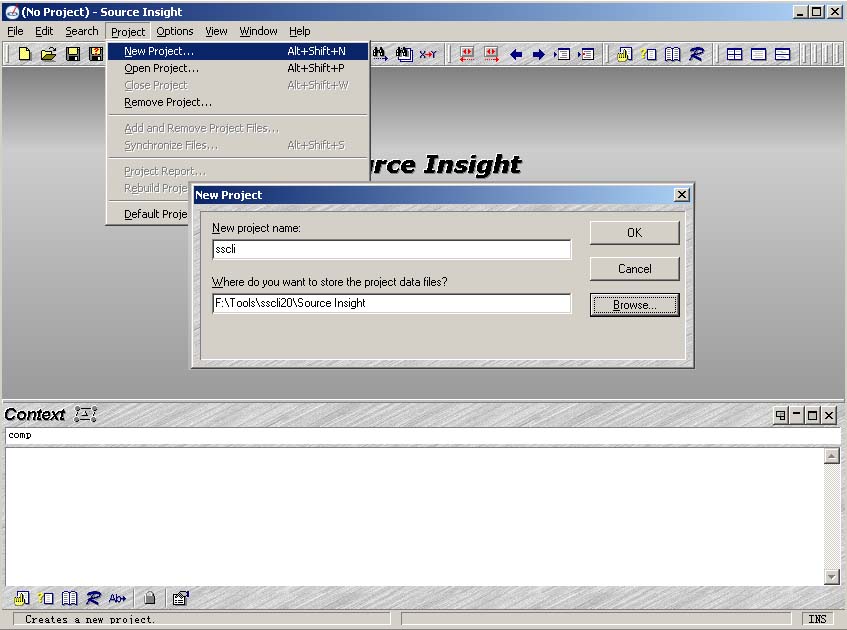This screenshot has height=630, width=847.
Task: Click the blue R Relation icon in main toolbar
Action: [x=696, y=54]
